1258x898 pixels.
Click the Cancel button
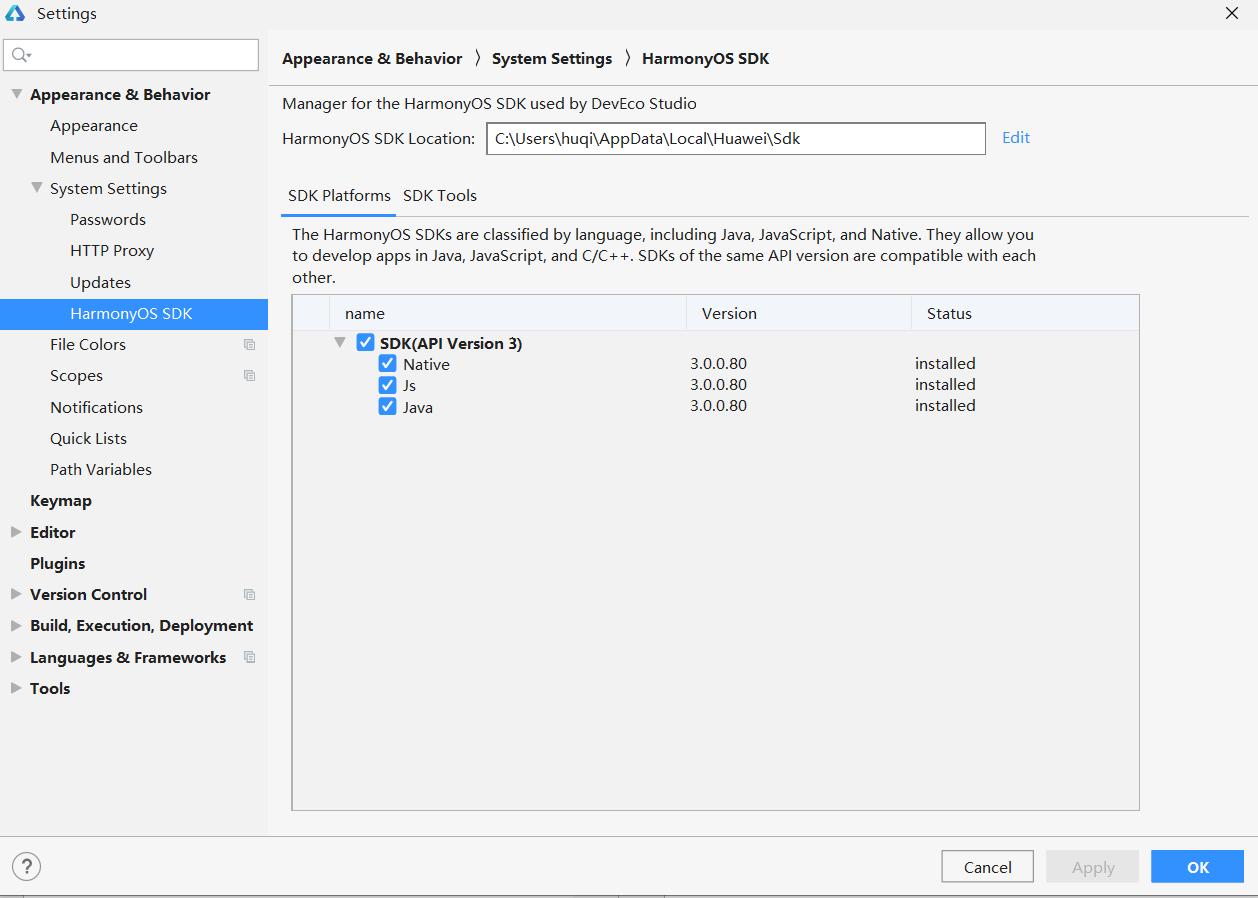pos(988,867)
